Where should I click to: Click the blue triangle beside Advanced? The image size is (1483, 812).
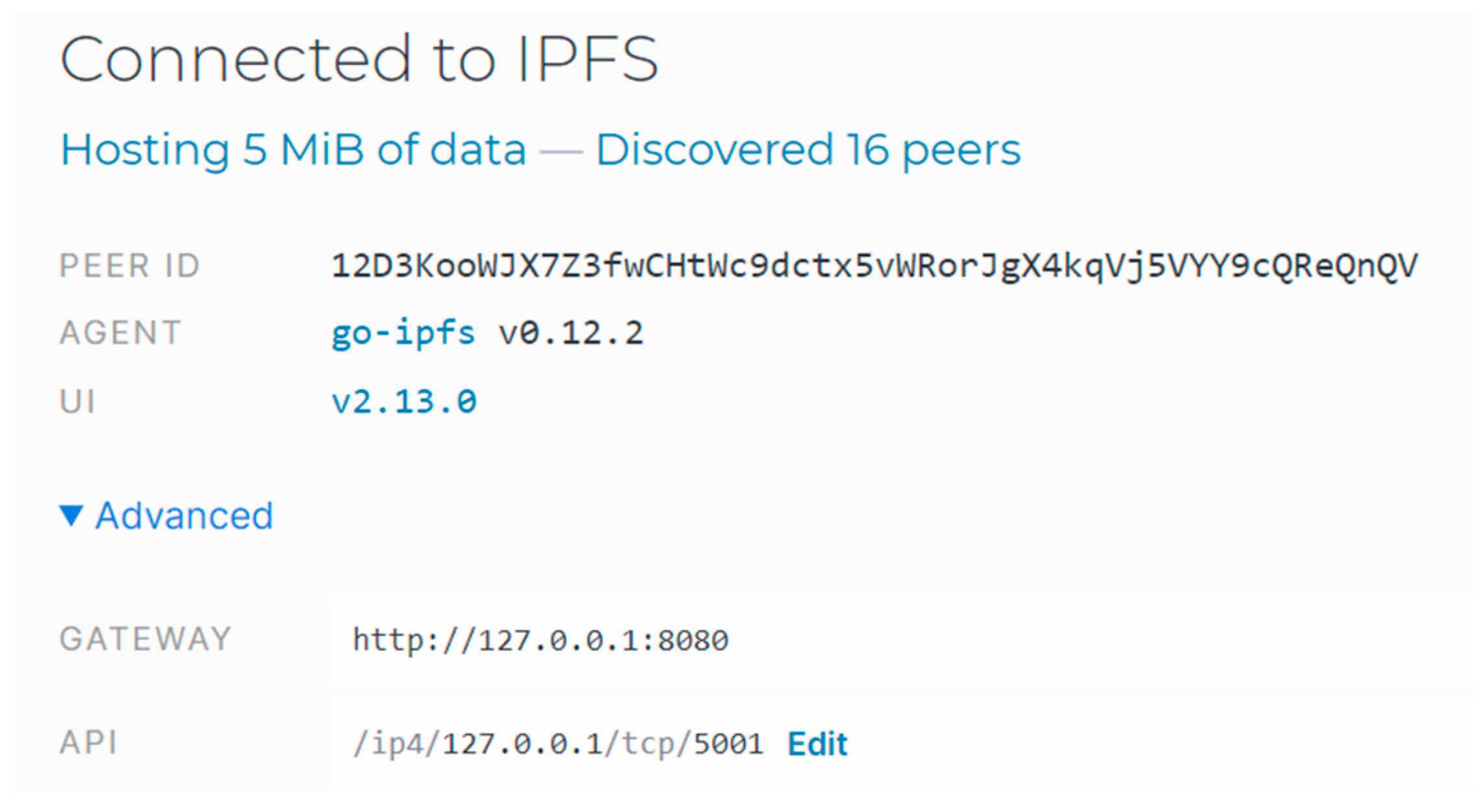tap(71, 515)
